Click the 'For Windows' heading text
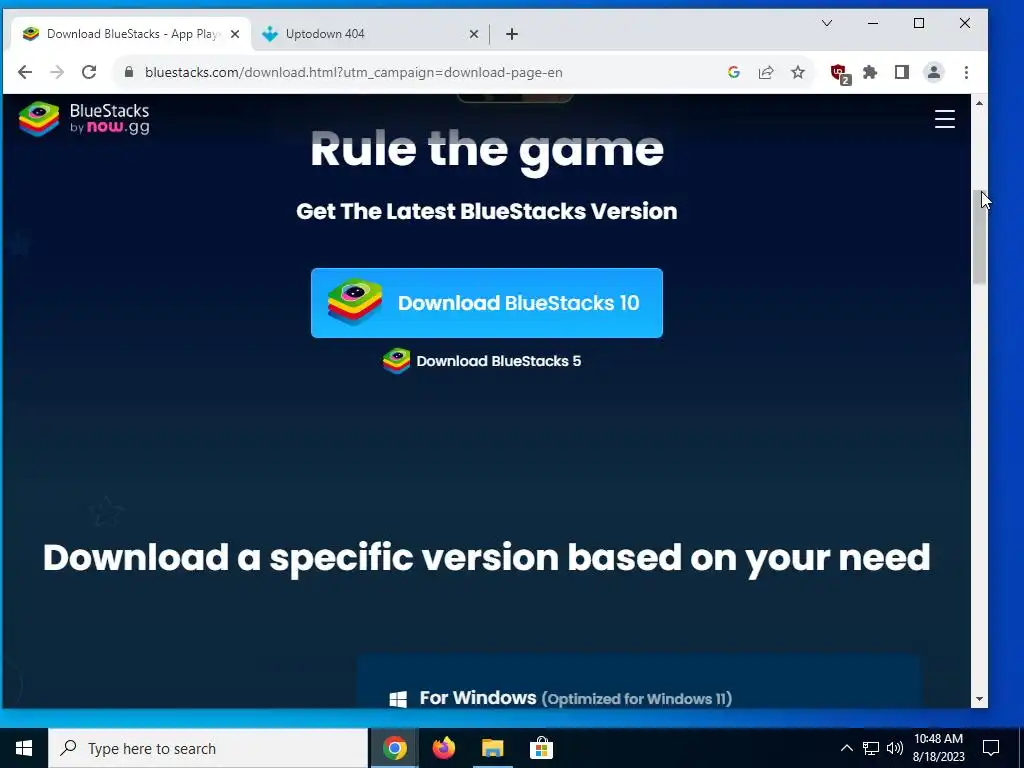The image size is (1024, 768). click(477, 698)
